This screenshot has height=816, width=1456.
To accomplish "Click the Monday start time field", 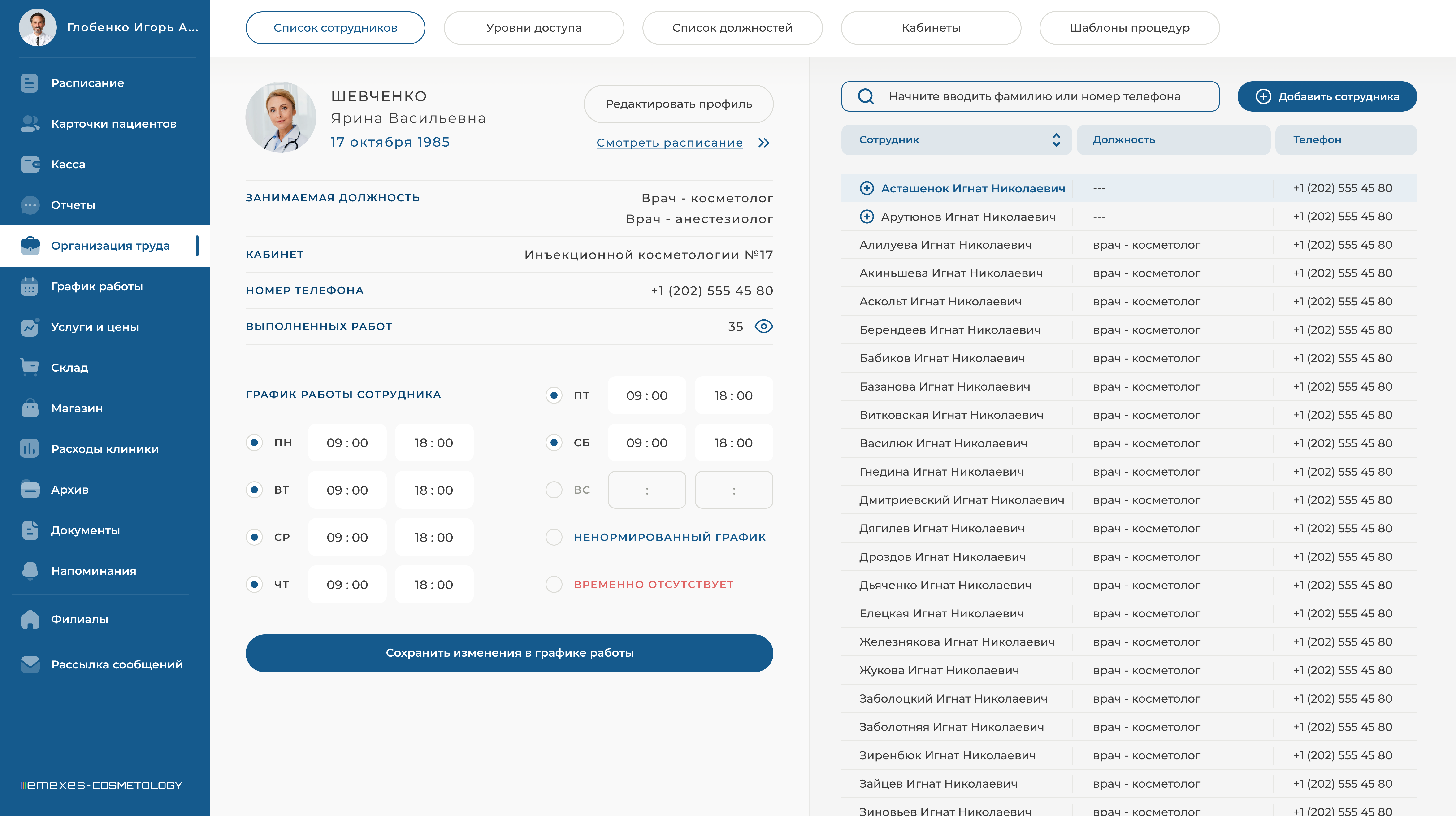I will [347, 443].
